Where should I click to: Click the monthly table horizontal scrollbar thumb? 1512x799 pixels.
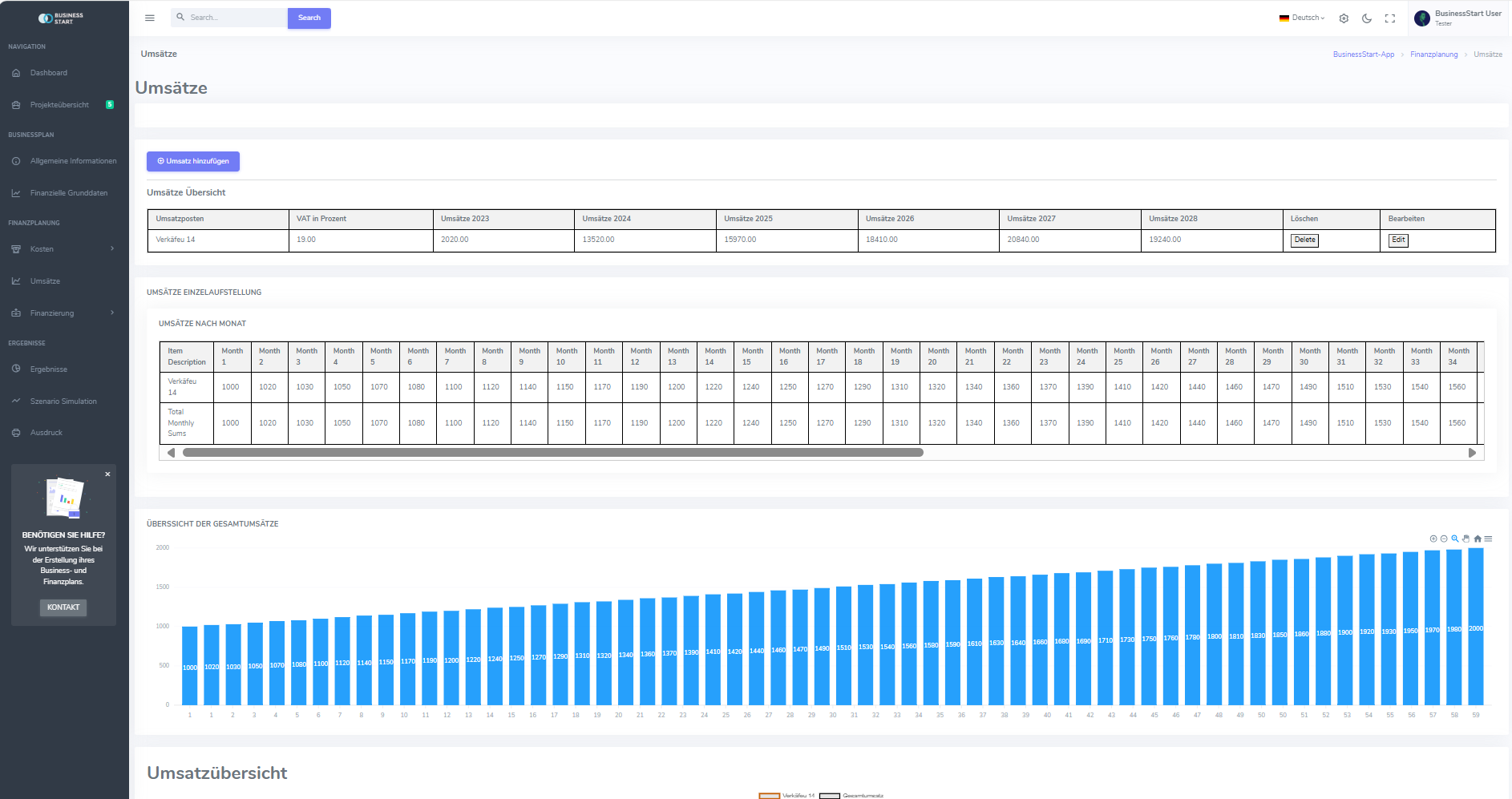[552, 453]
